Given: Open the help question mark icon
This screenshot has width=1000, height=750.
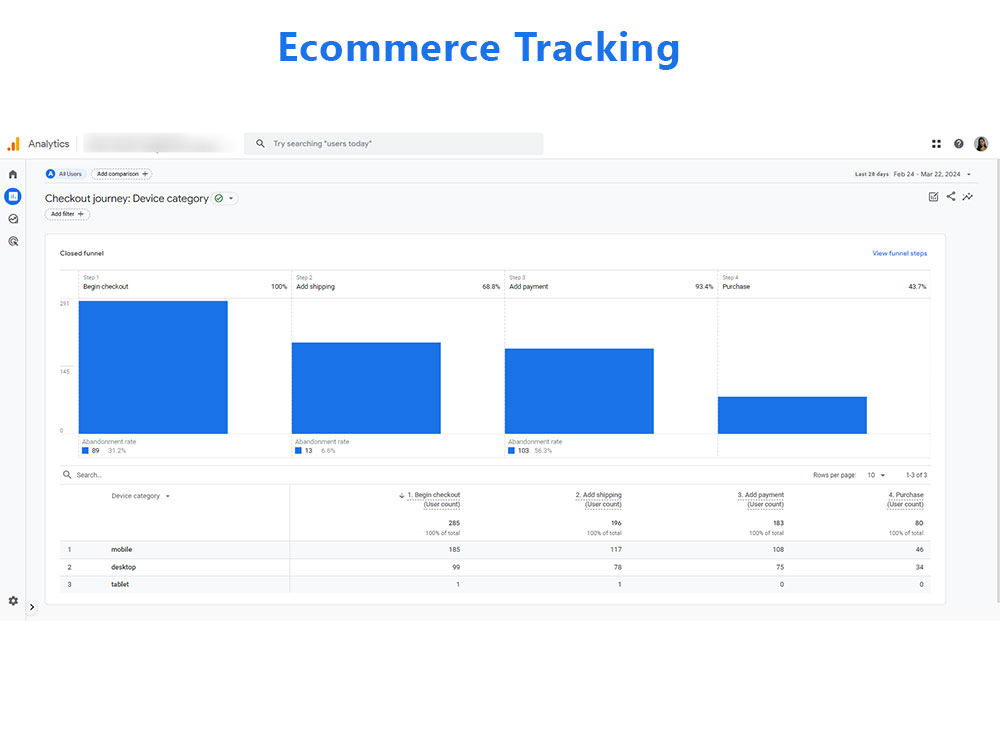Looking at the screenshot, I should [x=959, y=144].
